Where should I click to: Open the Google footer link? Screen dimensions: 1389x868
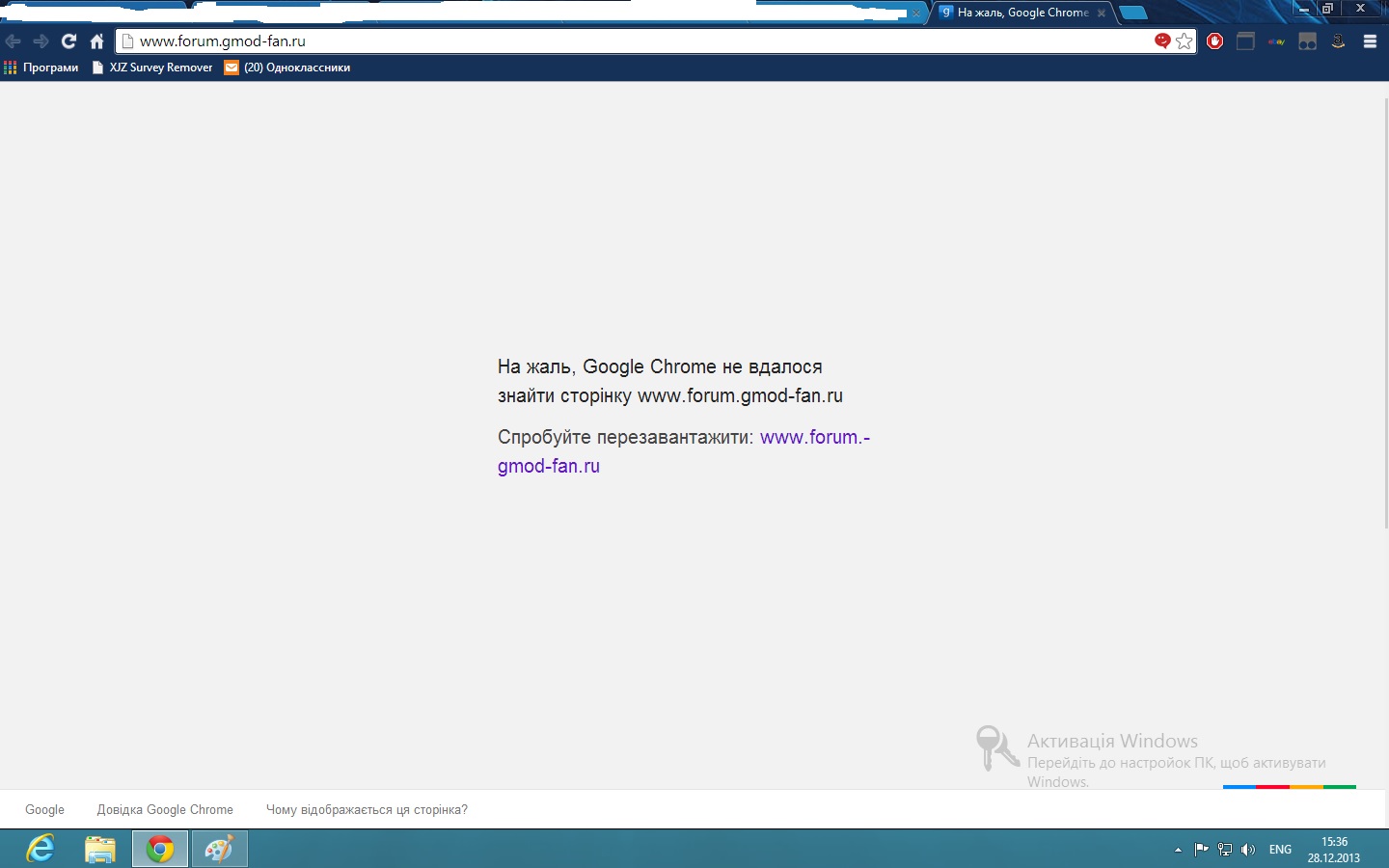44,810
